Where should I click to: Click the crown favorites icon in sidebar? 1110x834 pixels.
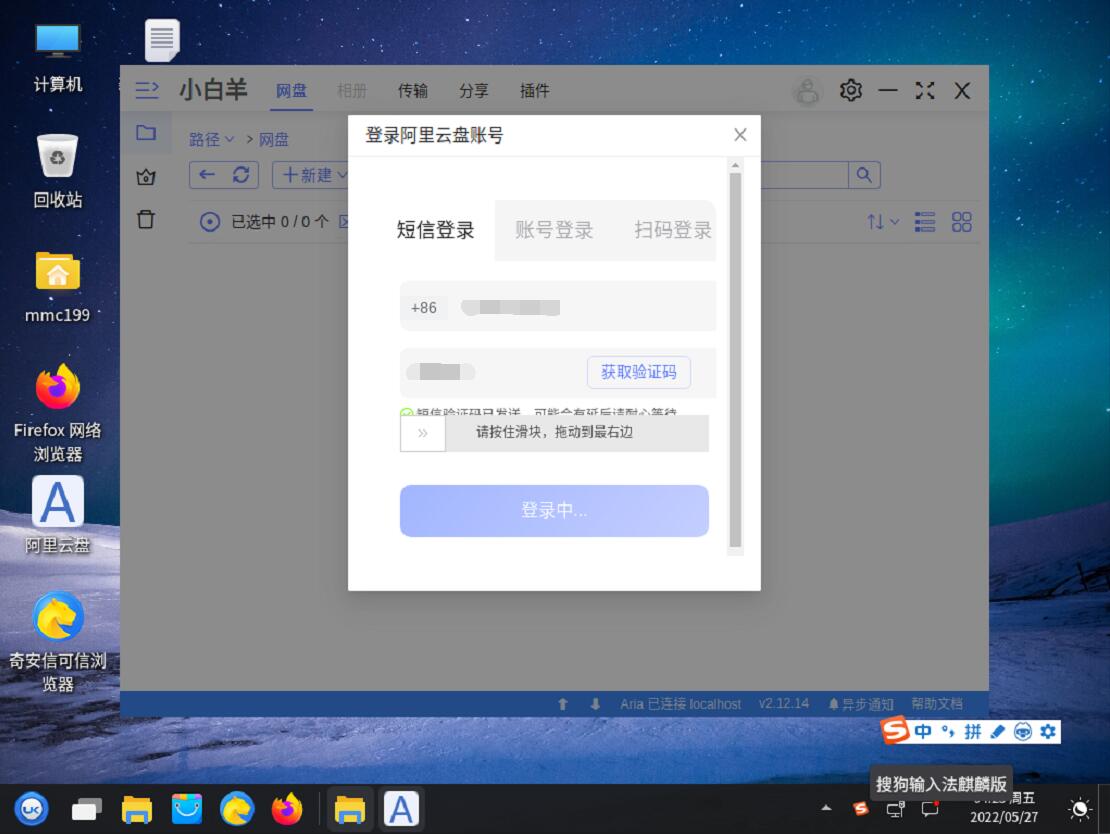coord(146,176)
